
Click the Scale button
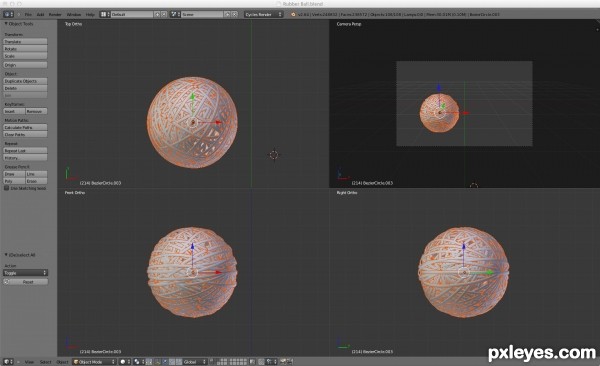point(25,56)
